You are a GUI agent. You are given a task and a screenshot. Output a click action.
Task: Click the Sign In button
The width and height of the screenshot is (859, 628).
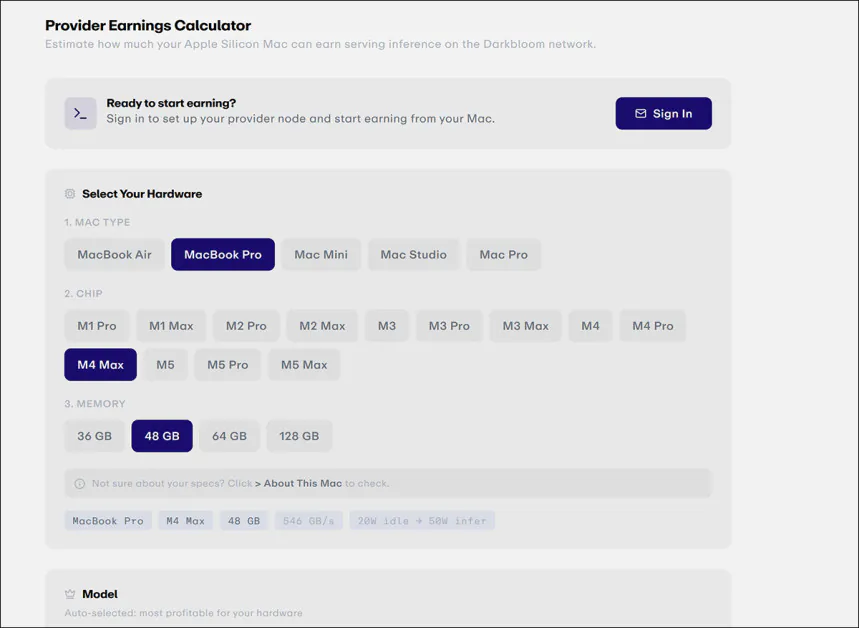tap(663, 113)
